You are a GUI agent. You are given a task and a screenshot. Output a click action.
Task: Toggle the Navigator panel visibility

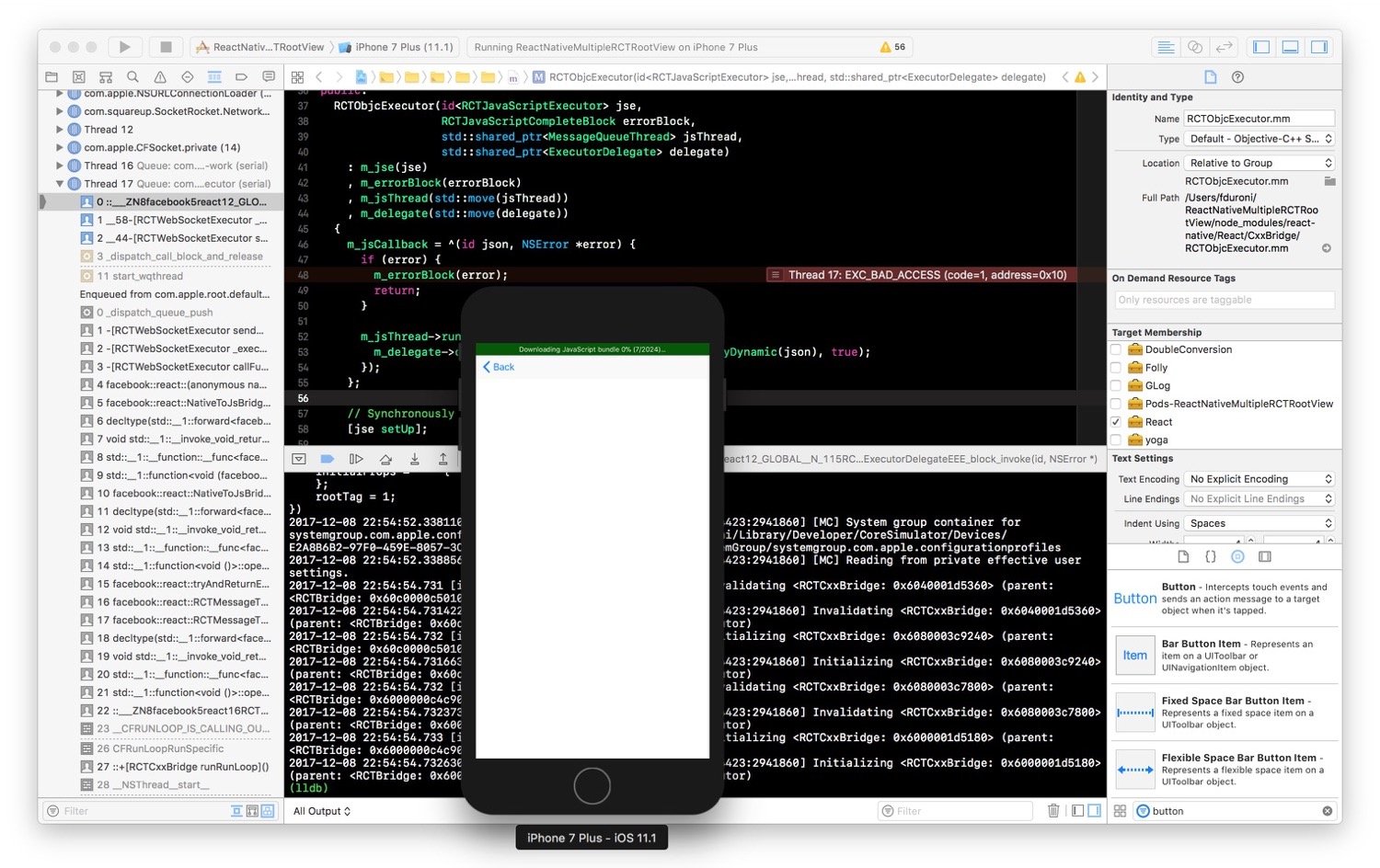[1261, 47]
